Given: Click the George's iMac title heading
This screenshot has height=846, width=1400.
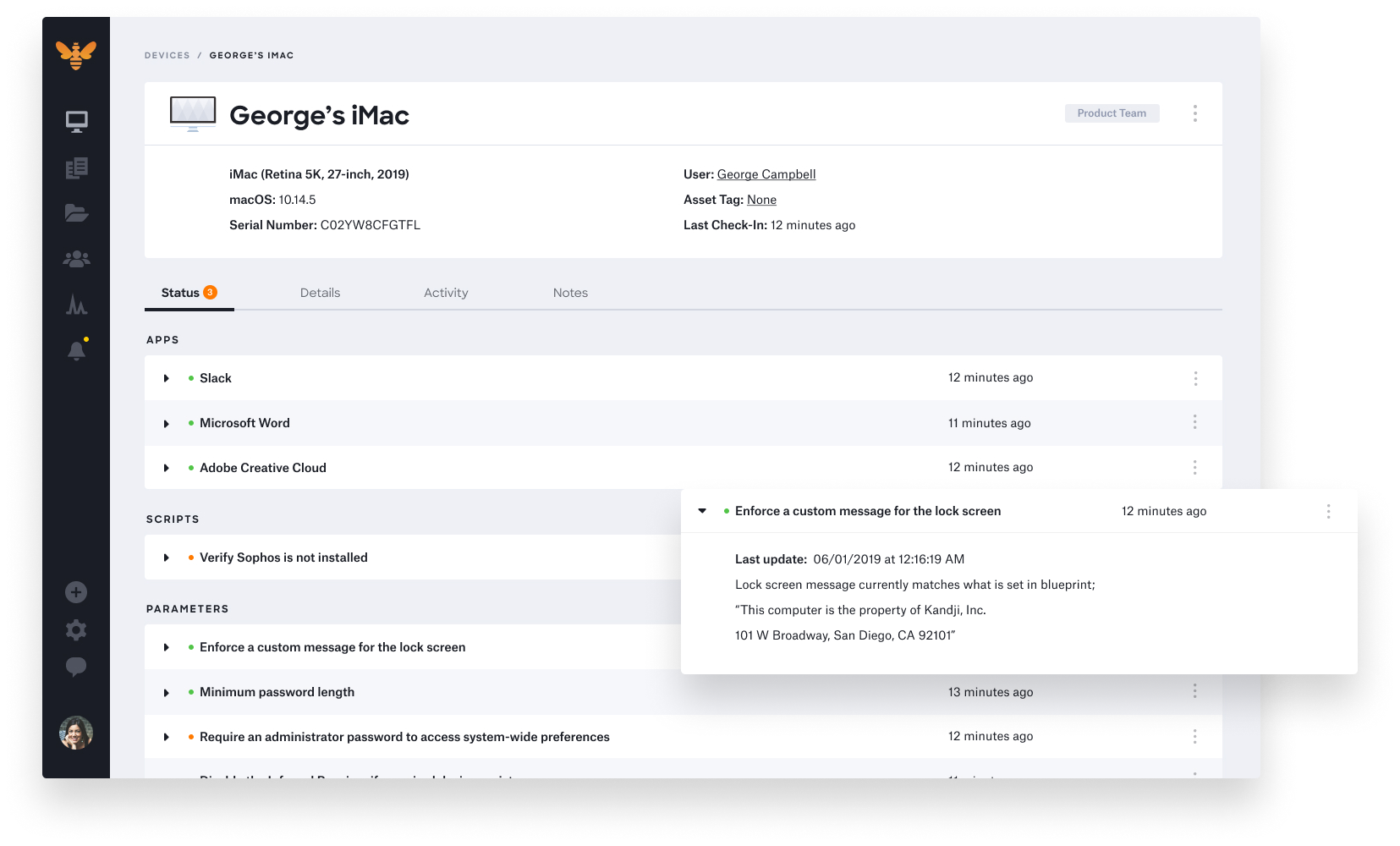Looking at the screenshot, I should [x=319, y=115].
